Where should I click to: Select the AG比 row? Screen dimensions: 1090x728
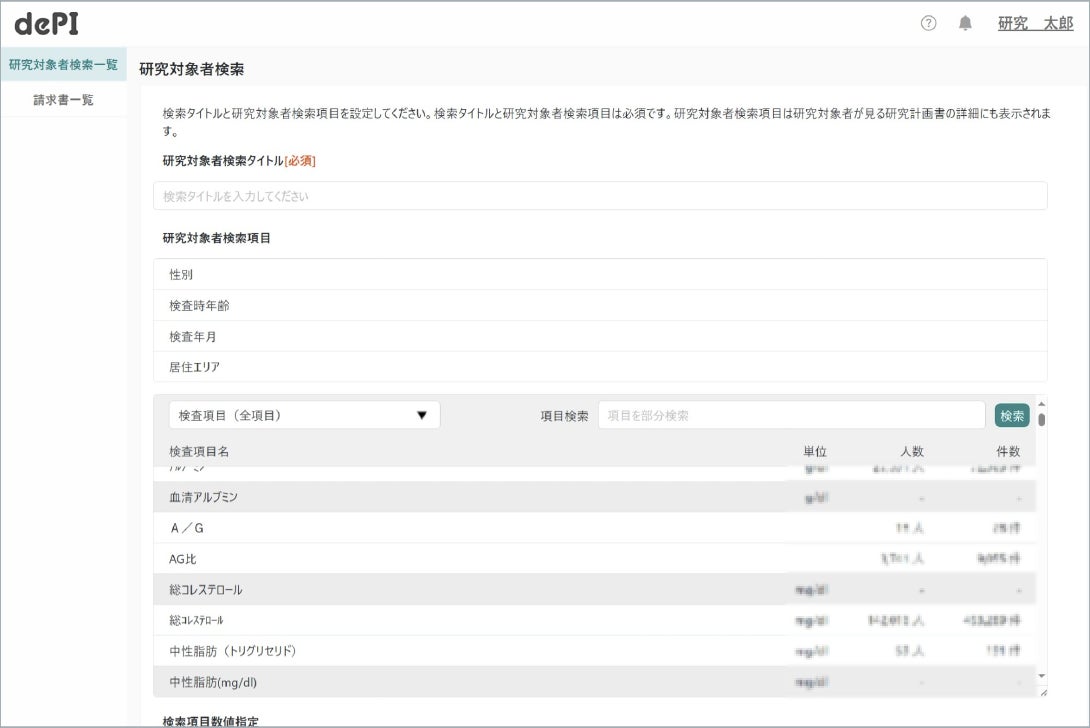point(594,558)
